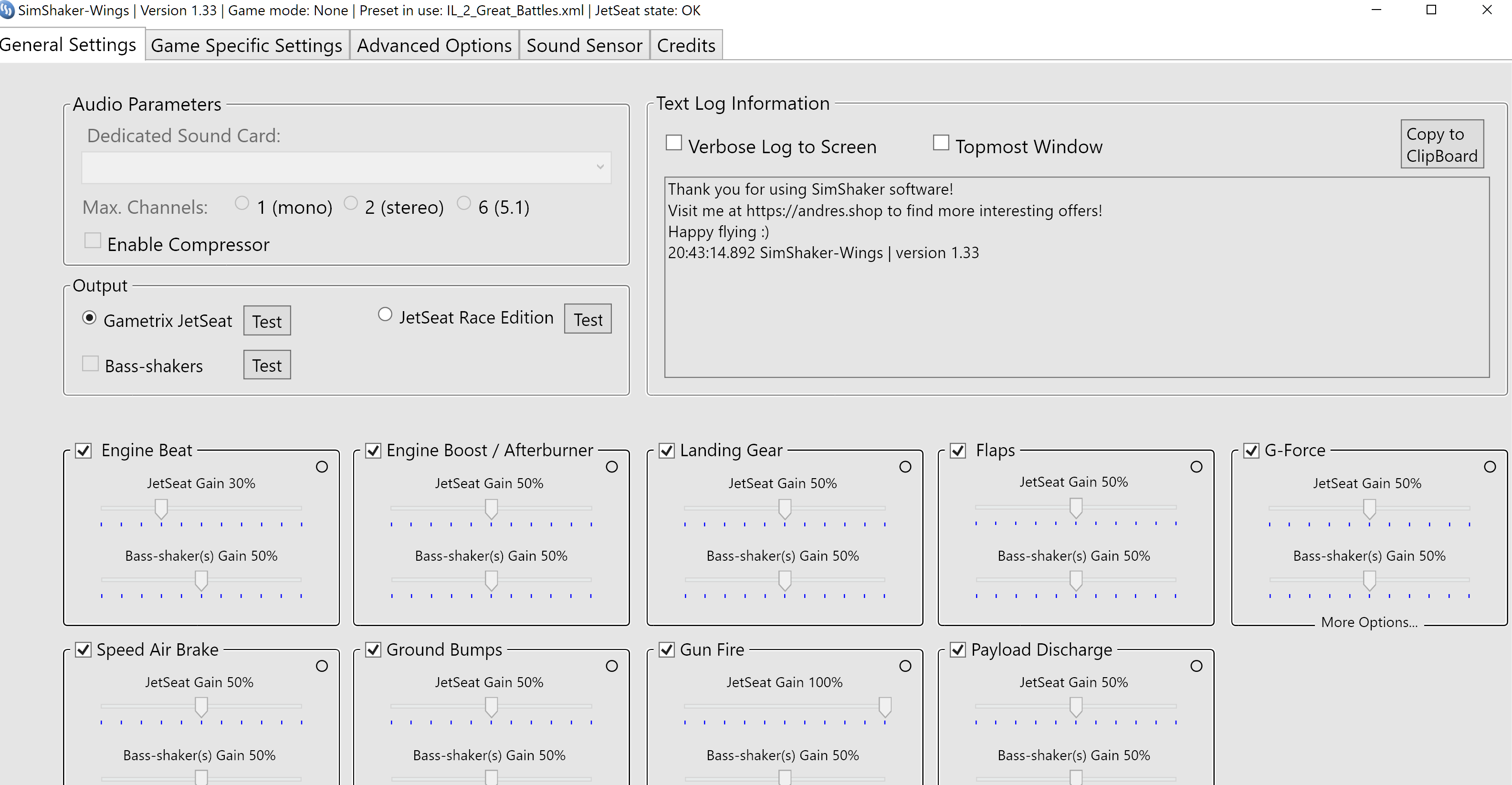Click Engine Boost JetSeat Gain slider thumb
The image size is (1512, 785).
tap(491, 509)
